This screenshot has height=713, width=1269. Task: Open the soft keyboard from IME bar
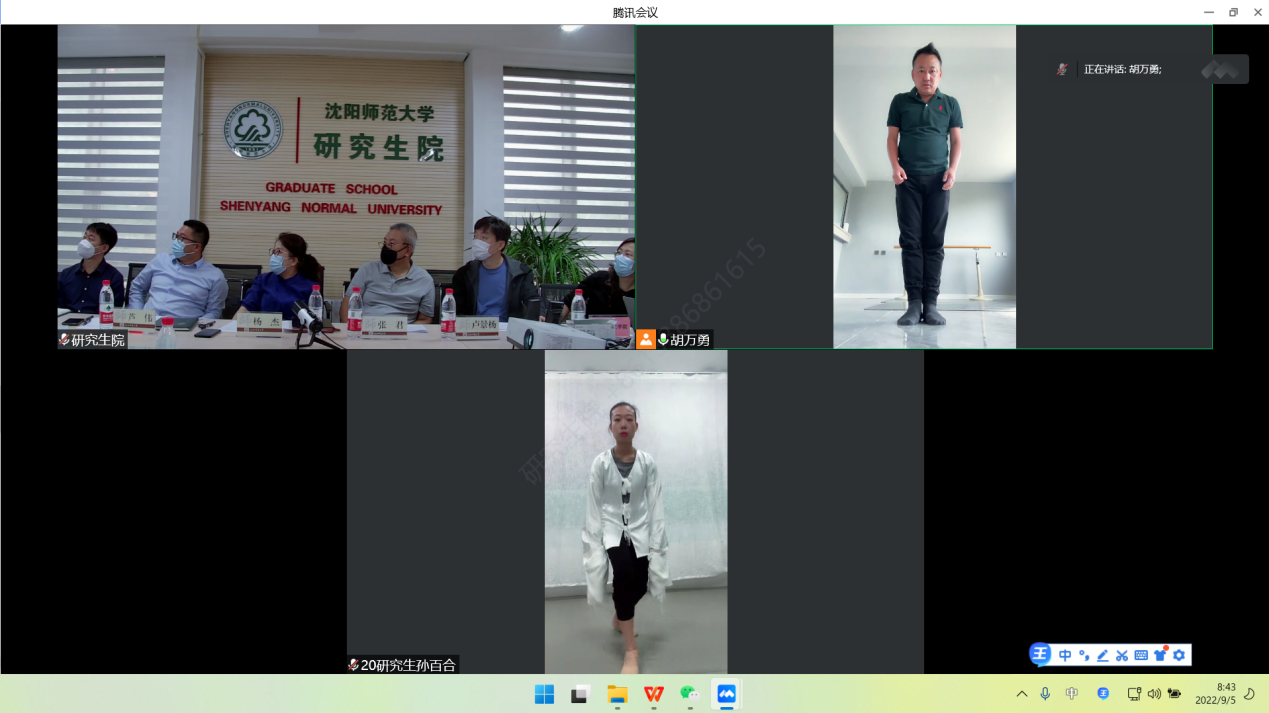coord(1141,655)
